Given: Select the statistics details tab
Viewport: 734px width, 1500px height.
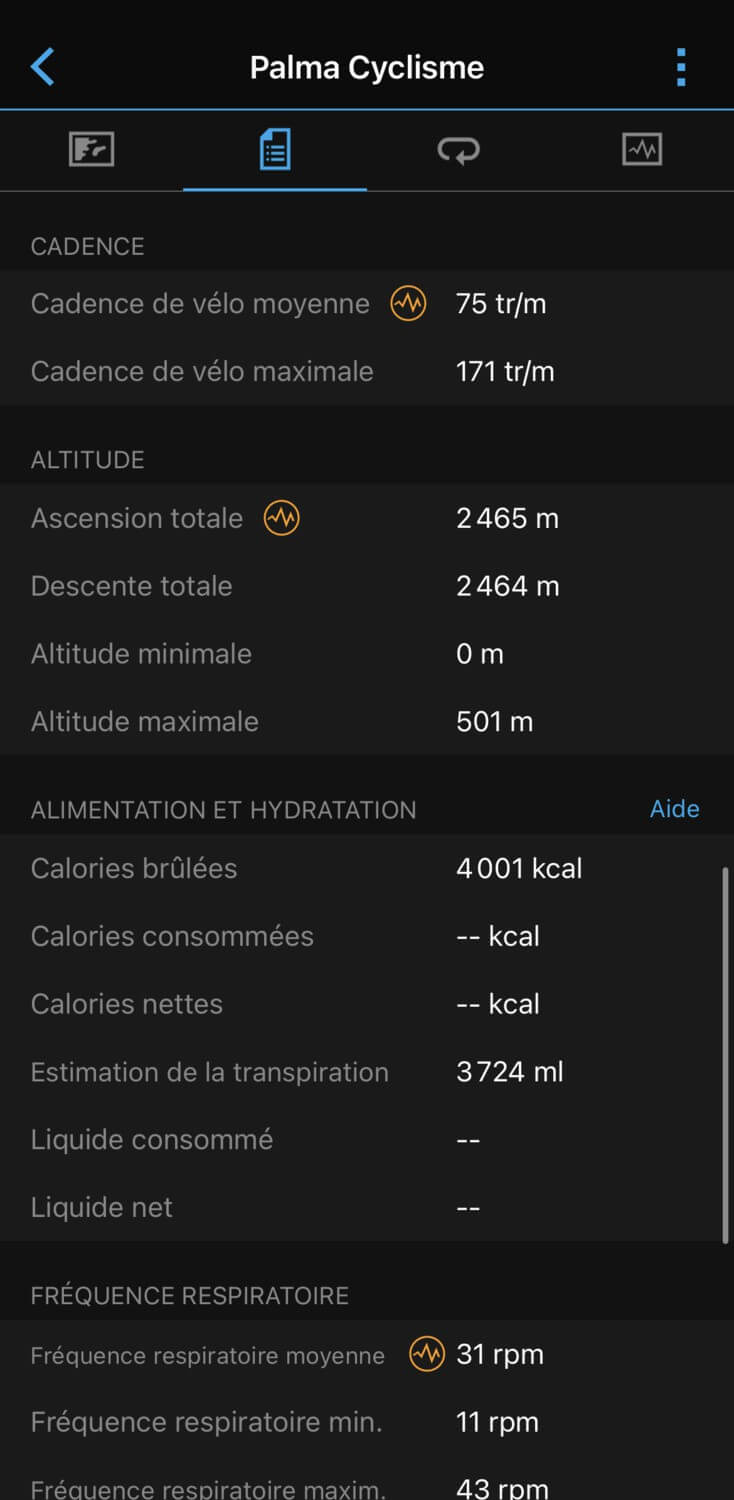Looking at the screenshot, I should 275,150.
